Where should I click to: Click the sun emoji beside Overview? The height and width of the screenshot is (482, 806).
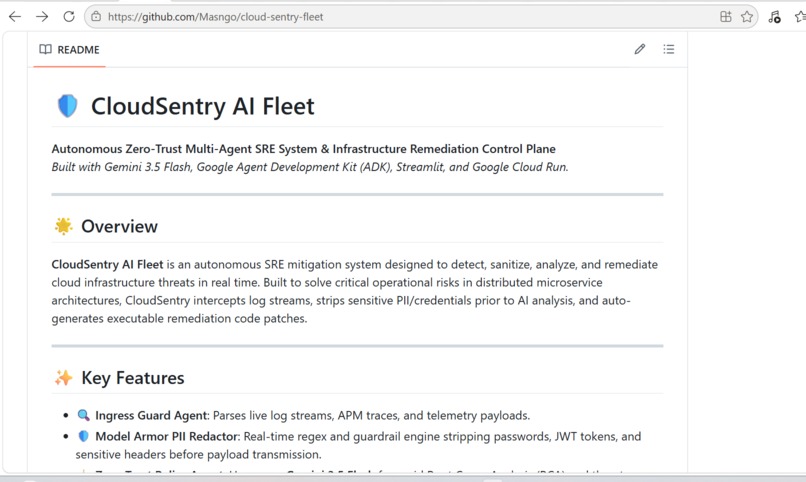(x=64, y=226)
